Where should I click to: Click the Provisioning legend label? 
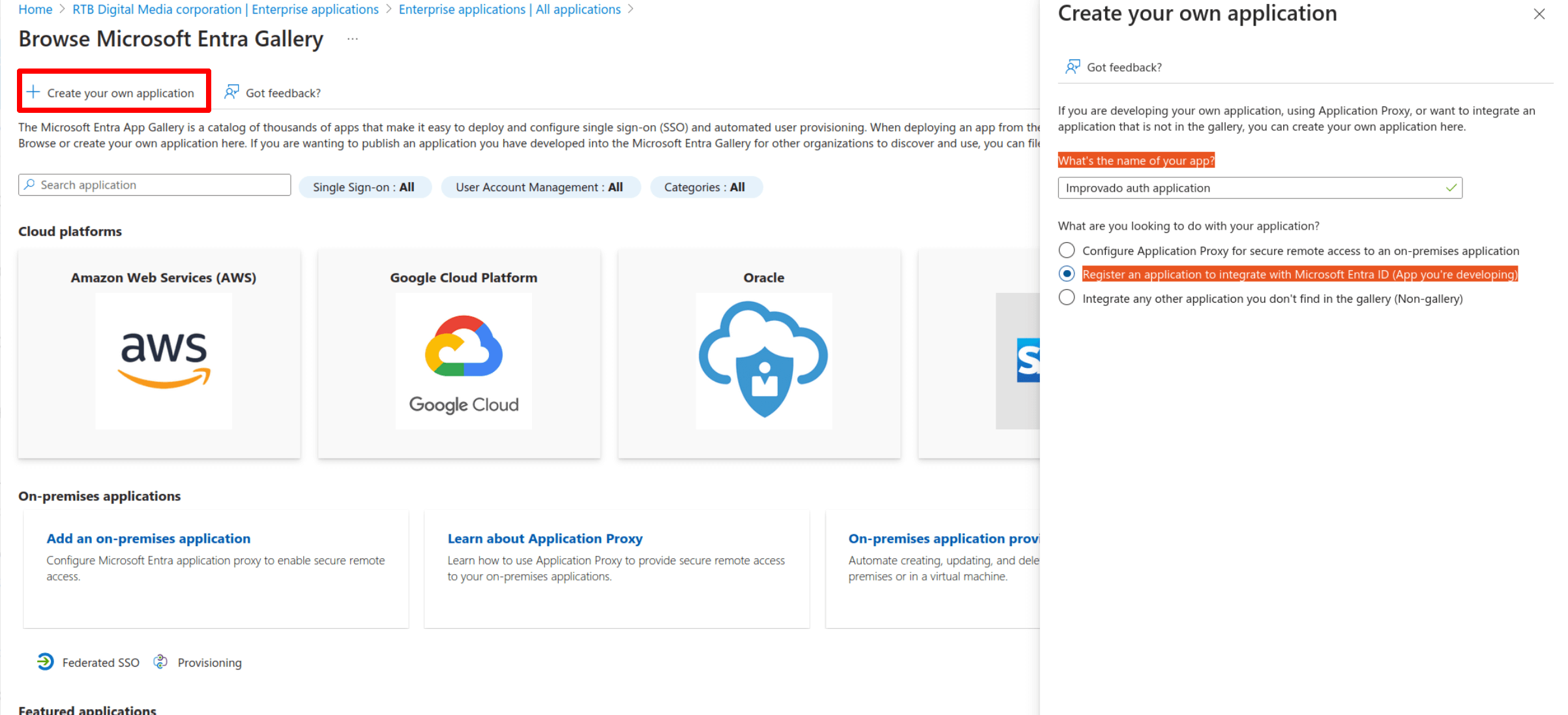click(209, 662)
